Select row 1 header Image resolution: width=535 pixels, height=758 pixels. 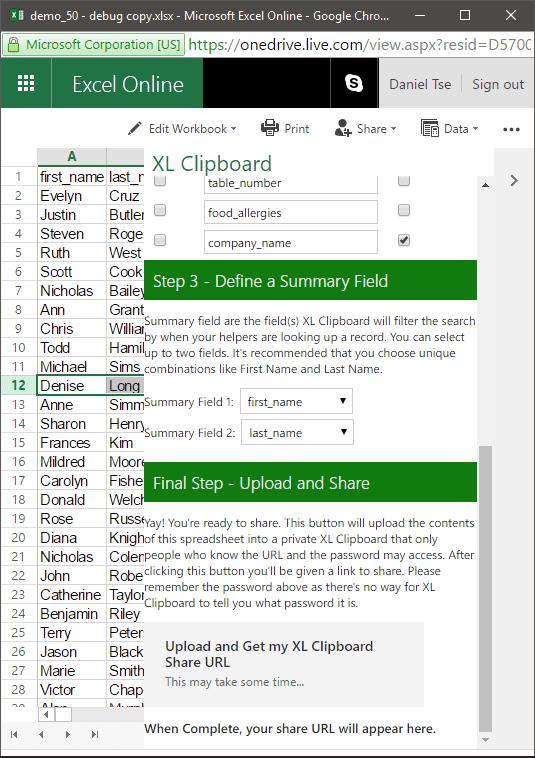point(18,176)
